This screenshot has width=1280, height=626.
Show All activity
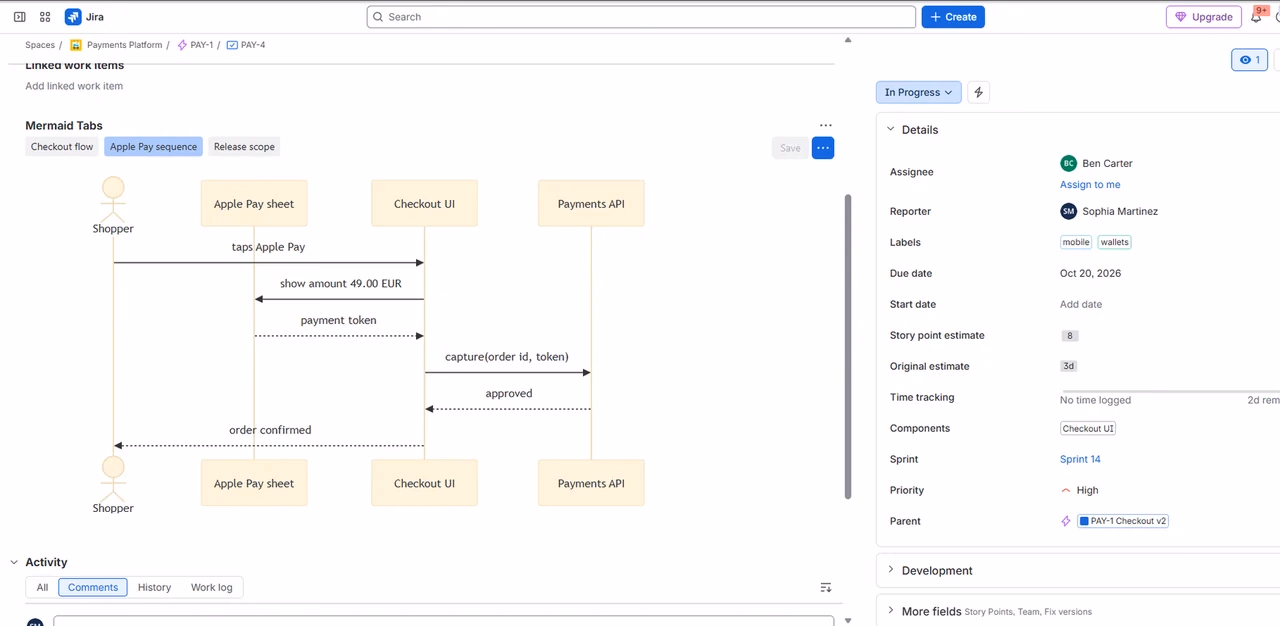coord(42,588)
